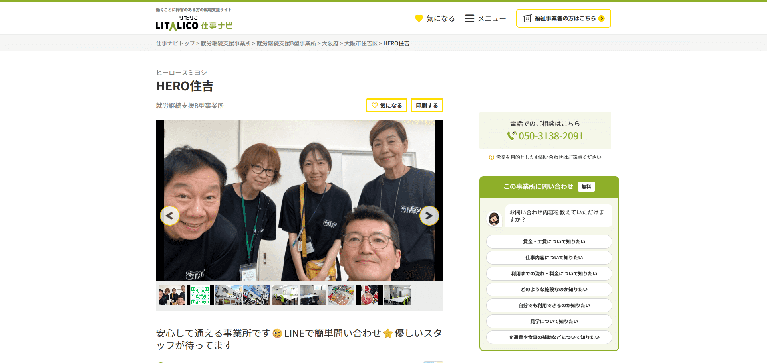Click the HERO住吉 page title

click(185, 86)
